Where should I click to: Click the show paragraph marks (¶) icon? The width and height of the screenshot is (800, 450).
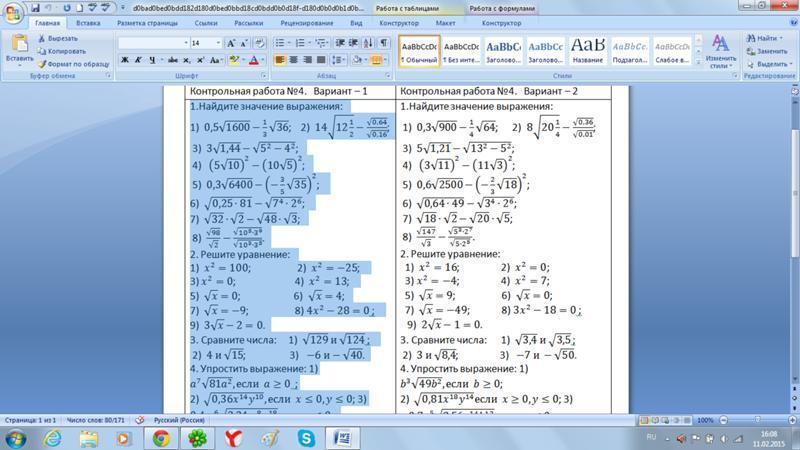(x=385, y=43)
